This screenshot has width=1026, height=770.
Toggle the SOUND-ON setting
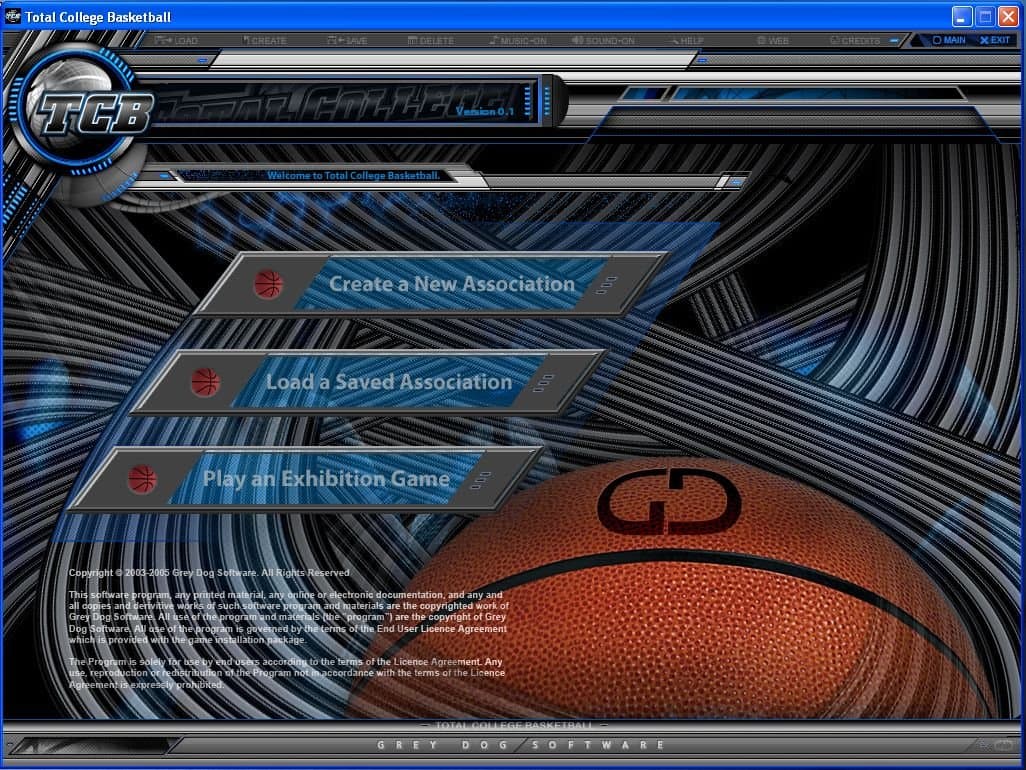[603, 41]
